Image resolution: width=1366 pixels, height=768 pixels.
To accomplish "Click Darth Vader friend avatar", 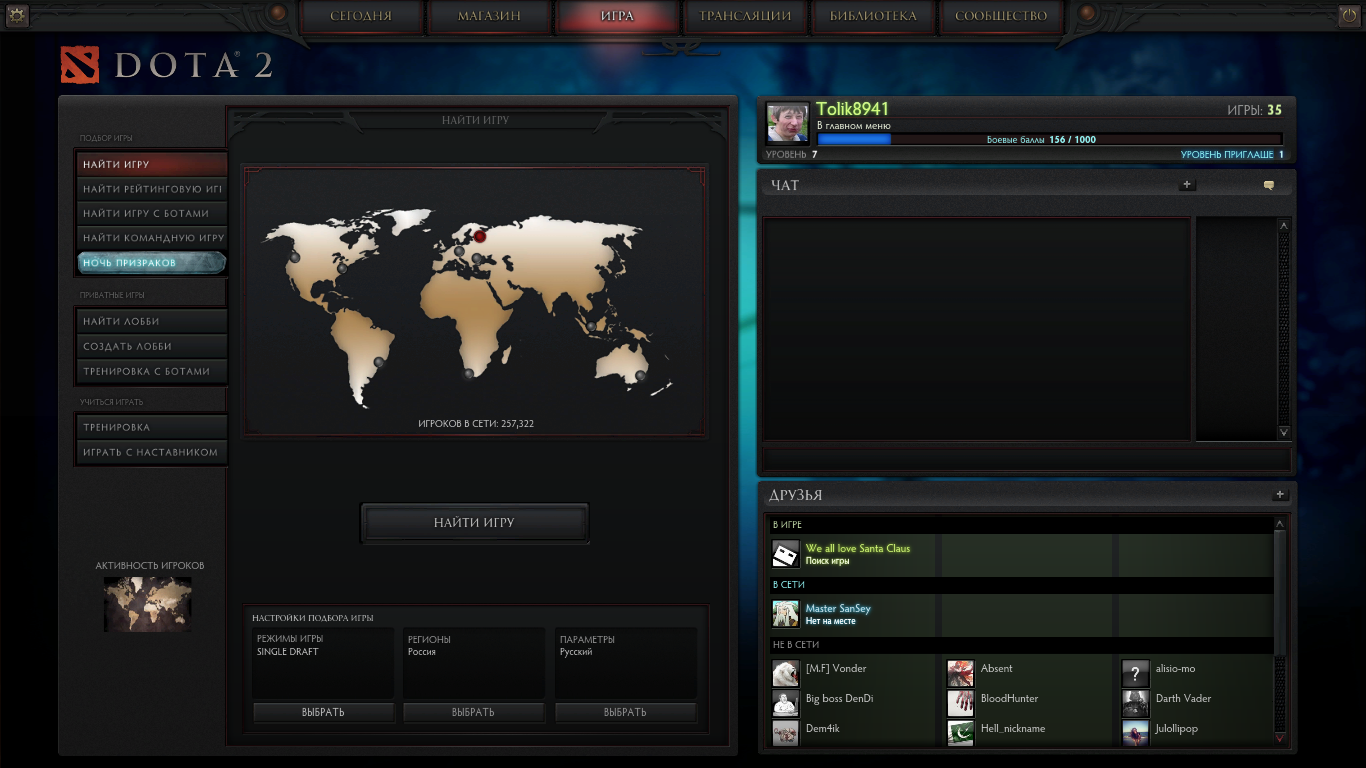I will (x=1135, y=704).
